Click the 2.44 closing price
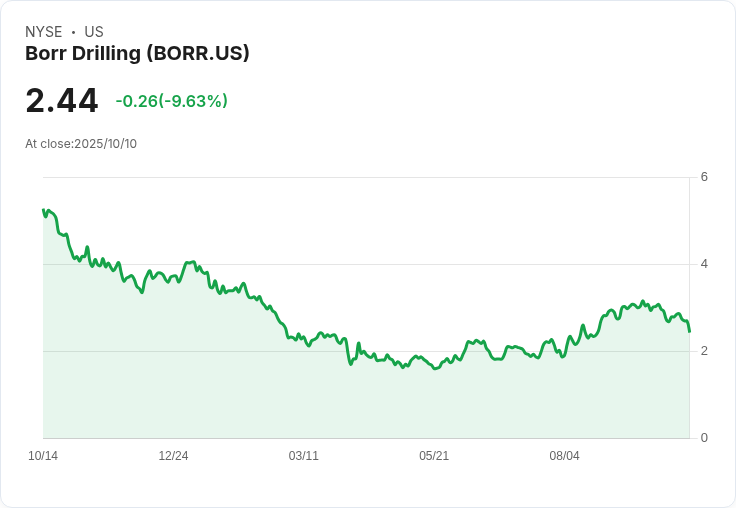This screenshot has width=736, height=508. pyautogui.click(x=62, y=101)
